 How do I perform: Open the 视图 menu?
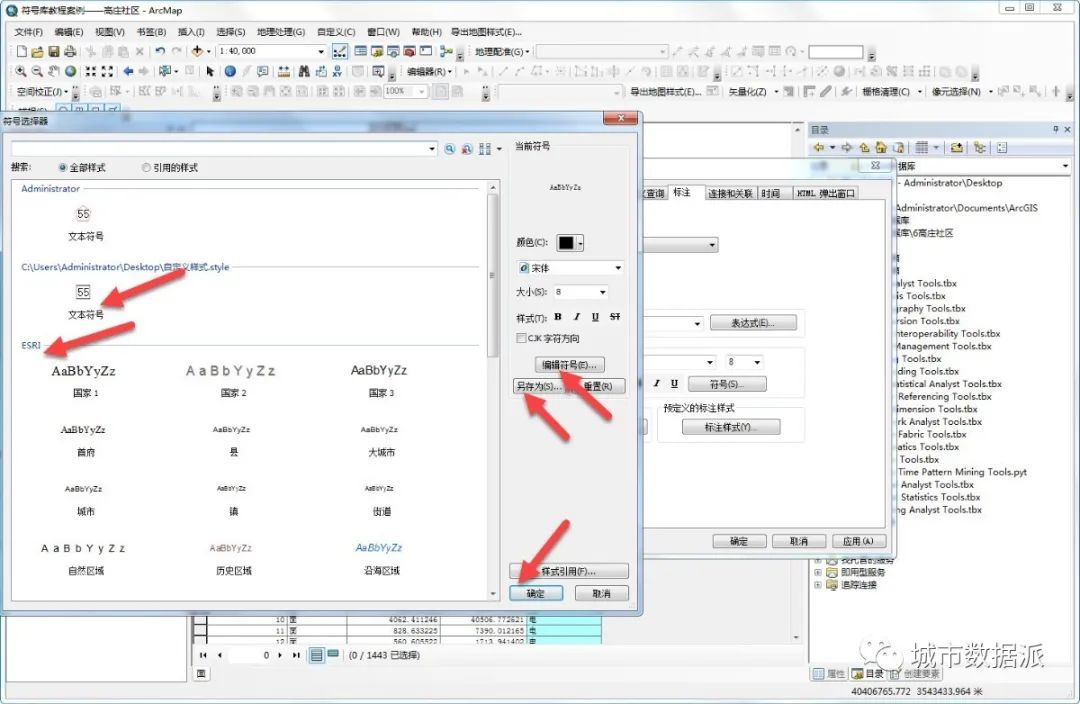point(110,32)
